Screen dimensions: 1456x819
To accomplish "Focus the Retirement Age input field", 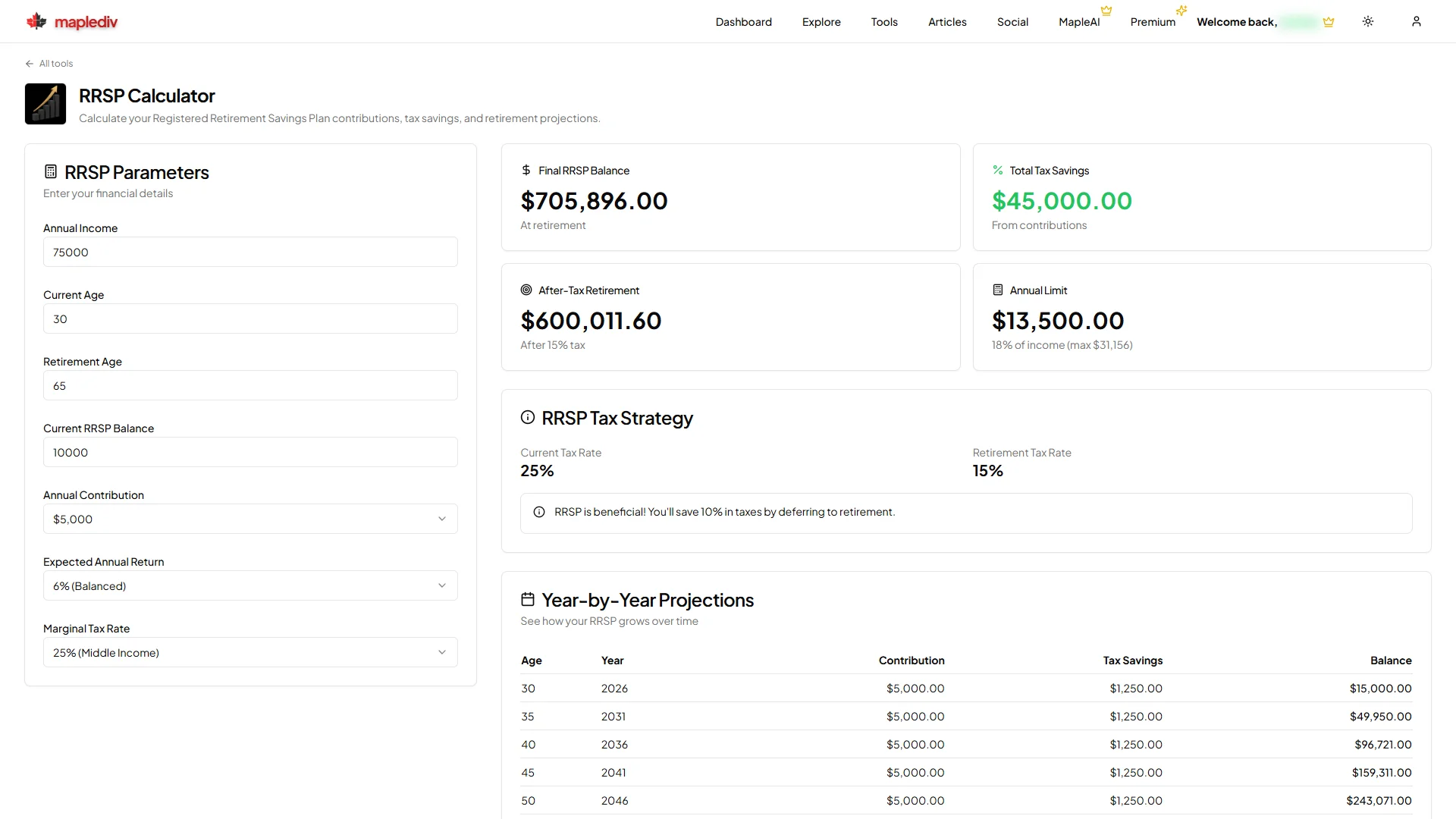I will pos(250,386).
